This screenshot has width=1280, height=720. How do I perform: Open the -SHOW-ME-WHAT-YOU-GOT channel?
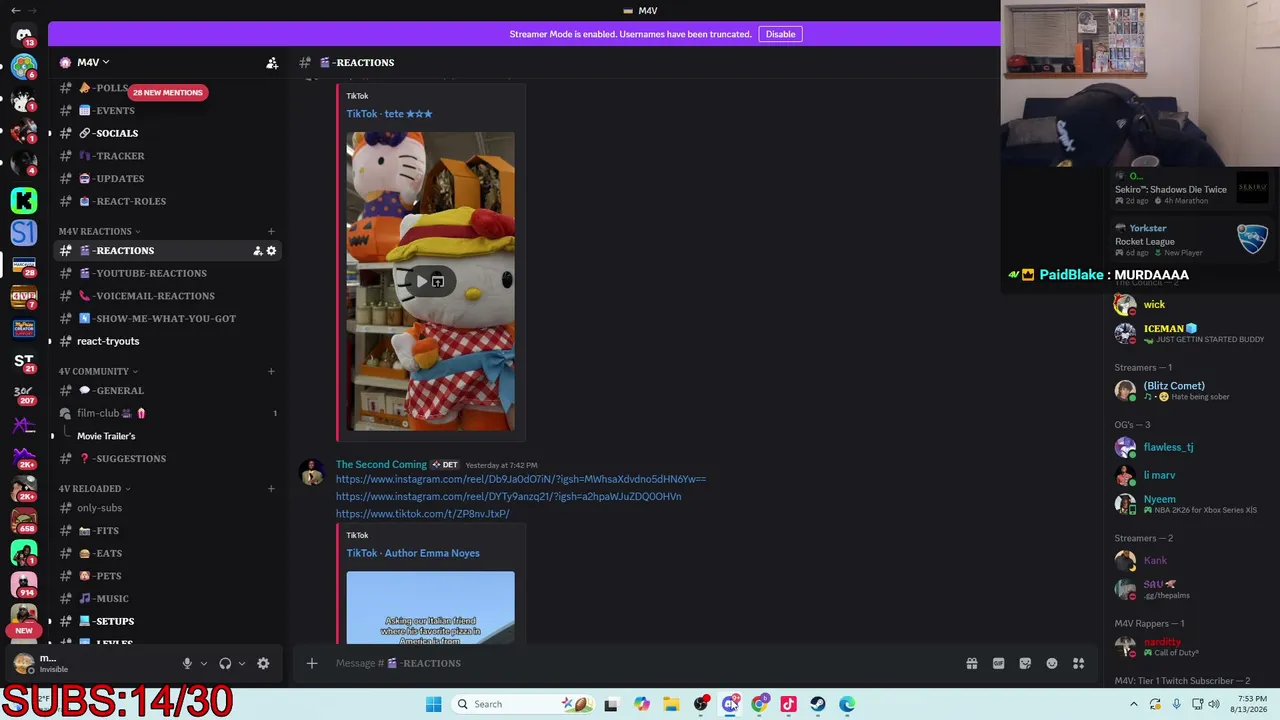click(166, 319)
